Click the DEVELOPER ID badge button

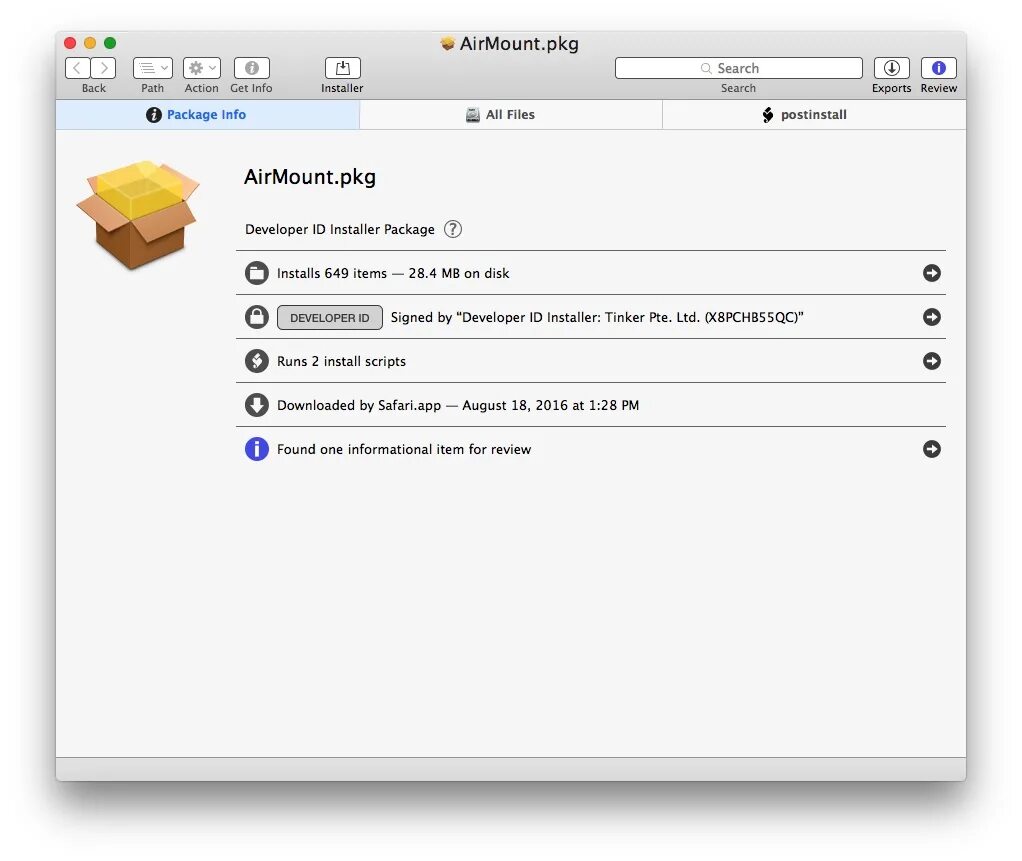tap(330, 317)
